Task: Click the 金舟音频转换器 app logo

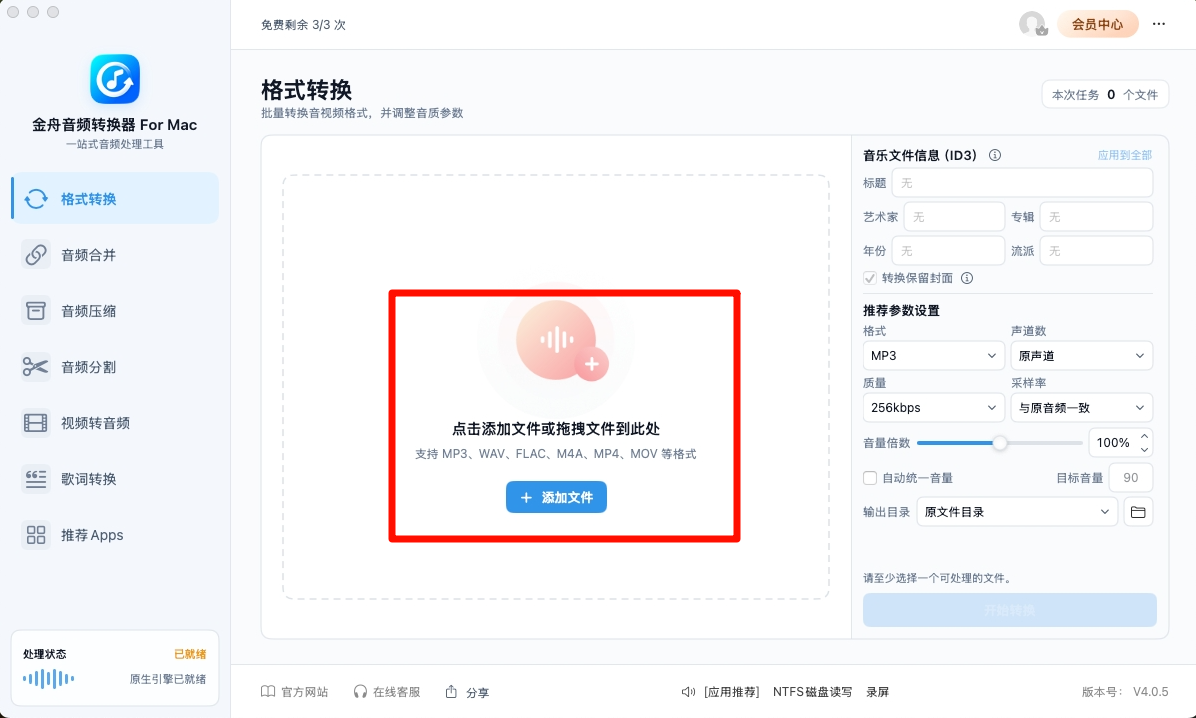Action: [x=114, y=79]
